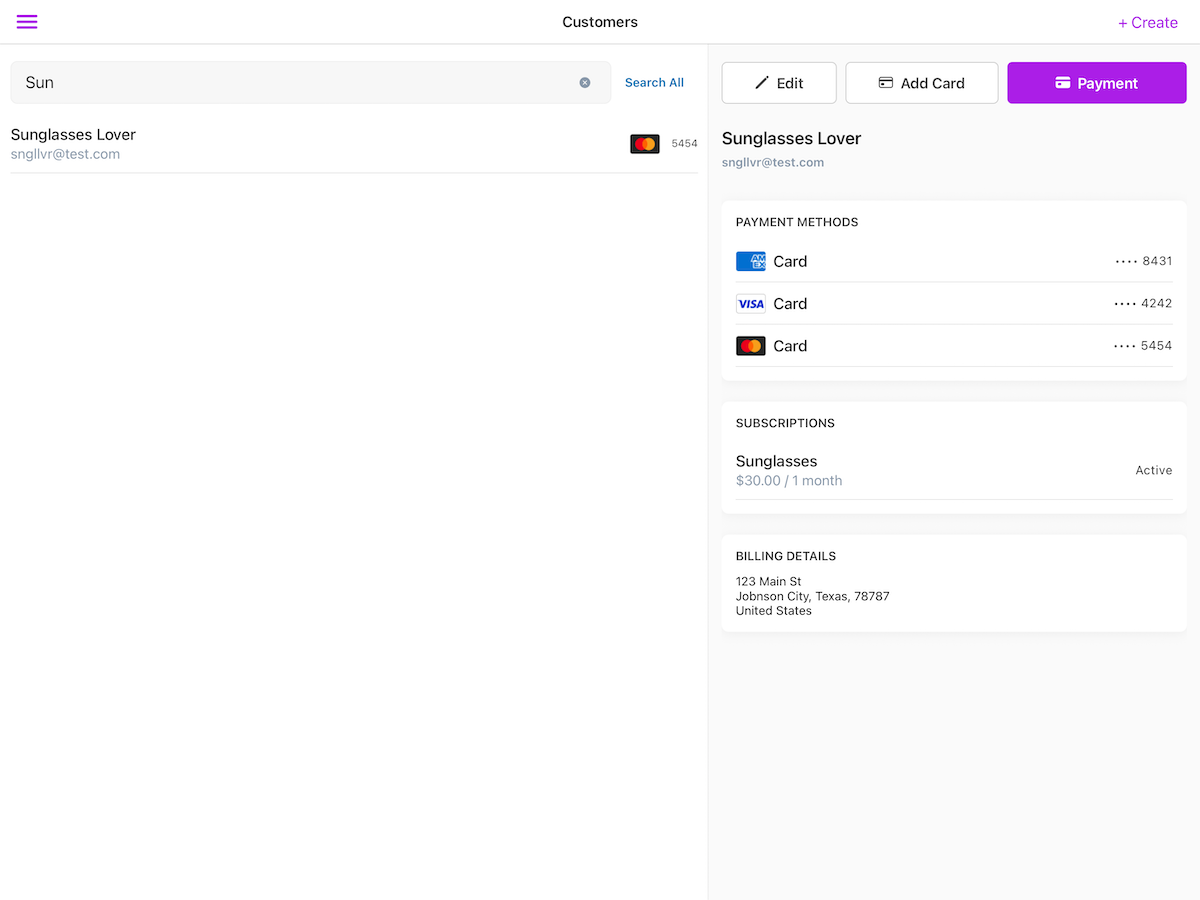
Task: Click the Mastercard icon in the customer list row
Action: click(x=645, y=144)
